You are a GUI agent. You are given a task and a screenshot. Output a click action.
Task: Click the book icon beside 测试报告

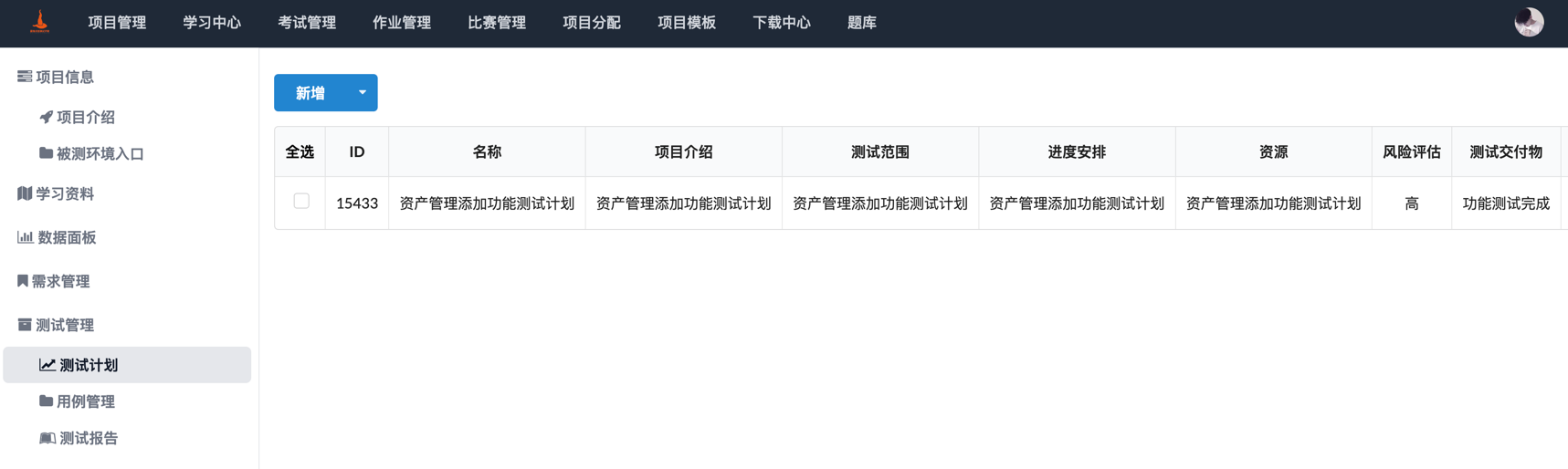pyautogui.click(x=47, y=438)
